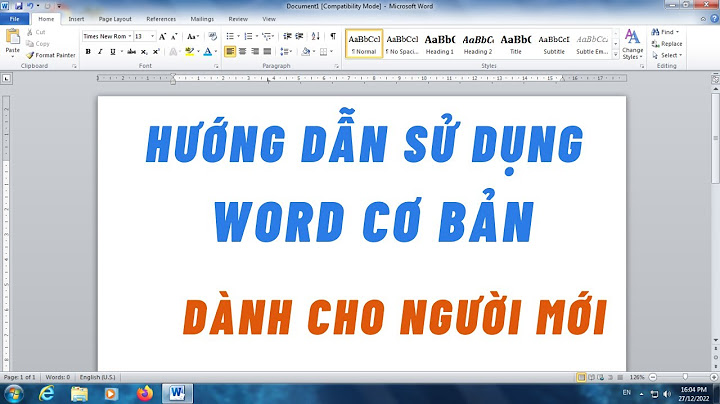Open the Times New Roman font dropdown
The width and height of the screenshot is (720, 404).
(130, 36)
